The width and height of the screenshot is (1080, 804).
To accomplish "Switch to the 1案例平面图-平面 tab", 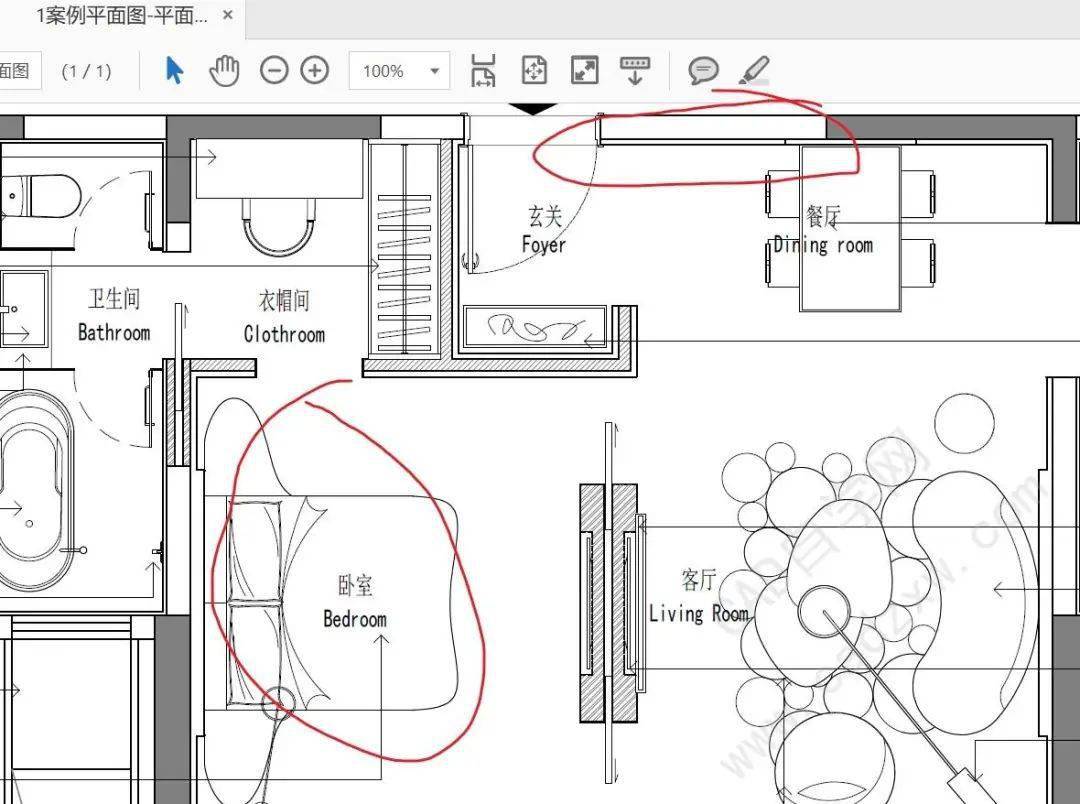I will [x=122, y=15].
